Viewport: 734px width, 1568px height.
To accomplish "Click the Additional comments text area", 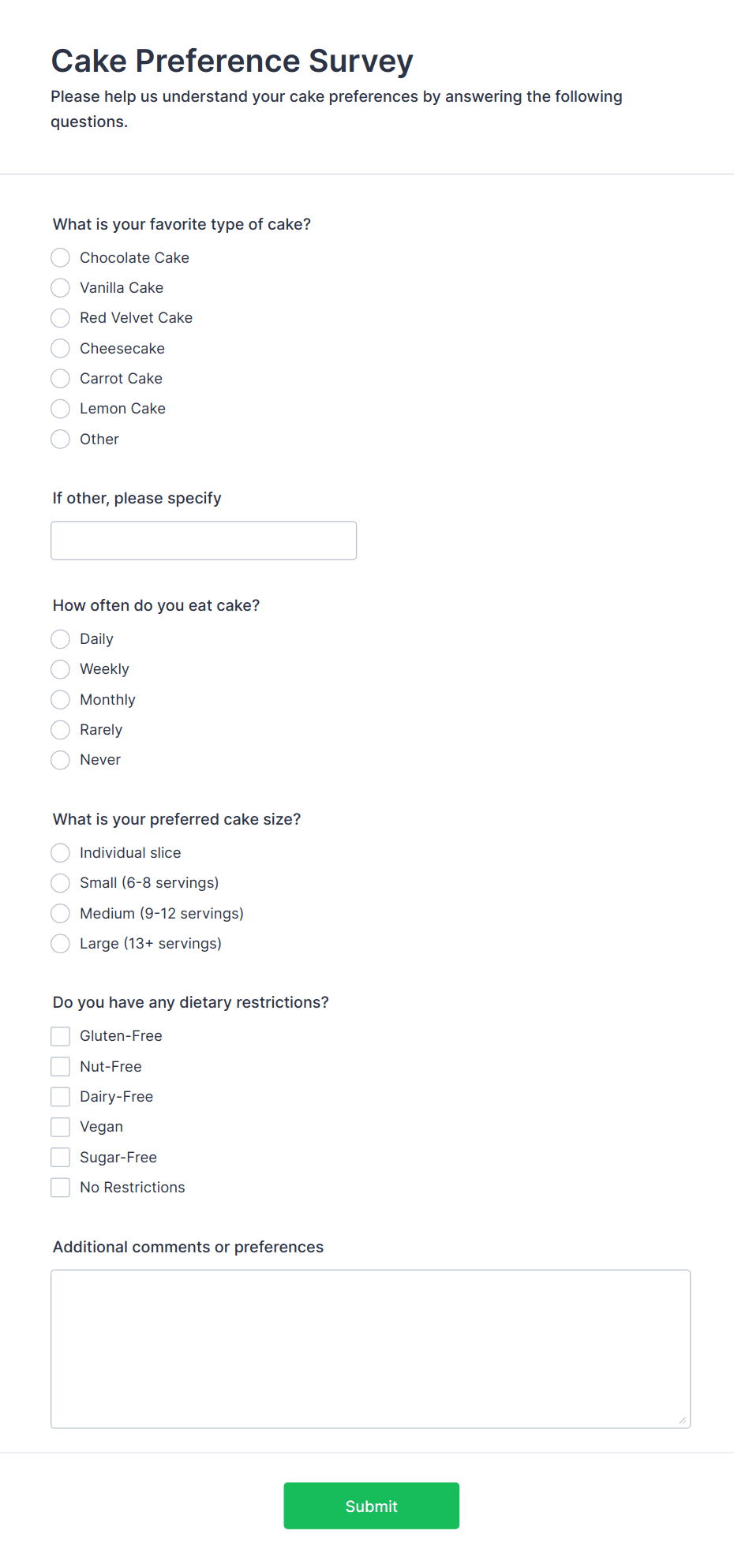I will [371, 1349].
